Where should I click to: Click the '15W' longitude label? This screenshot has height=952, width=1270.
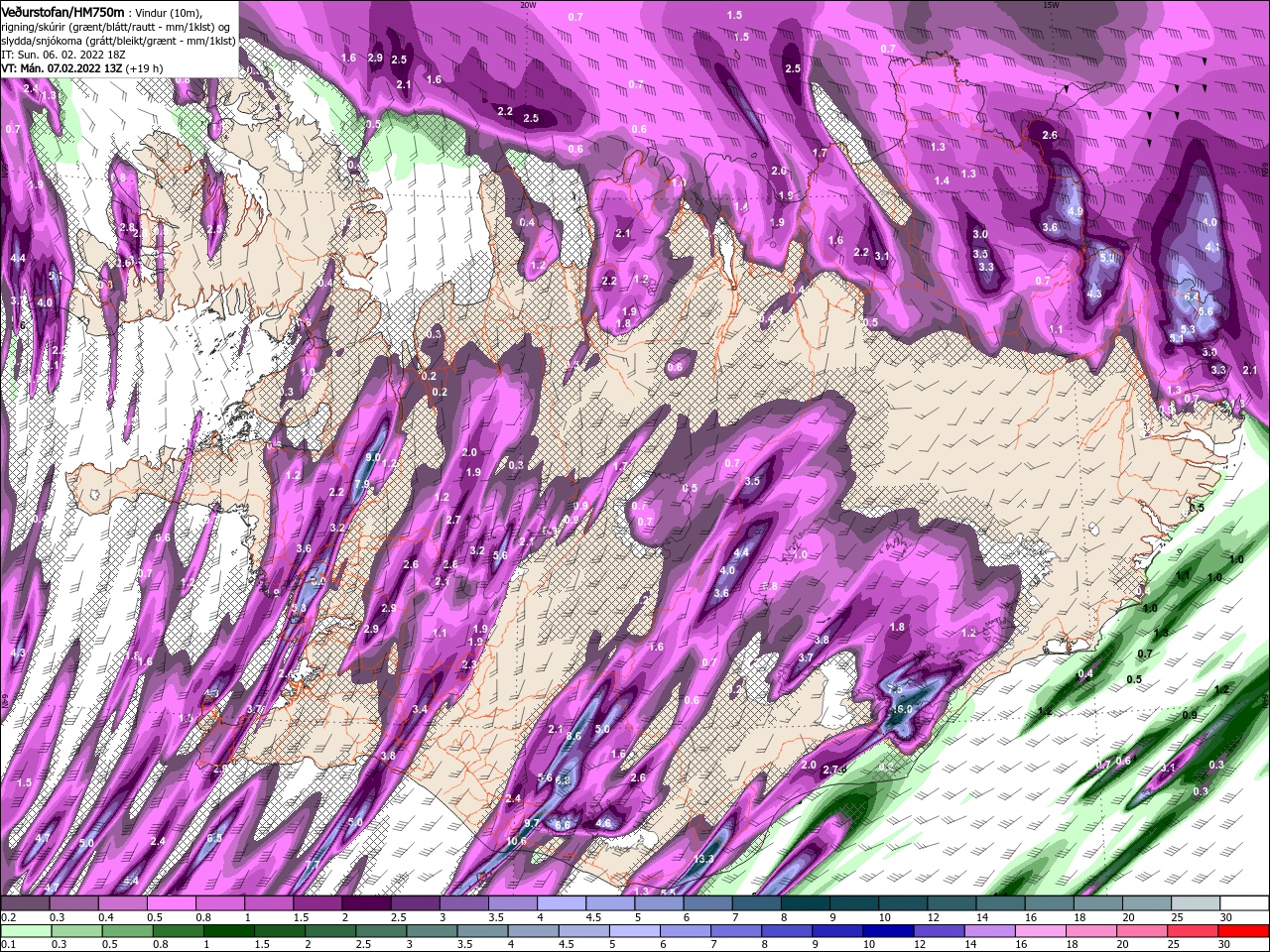[1051, 5]
